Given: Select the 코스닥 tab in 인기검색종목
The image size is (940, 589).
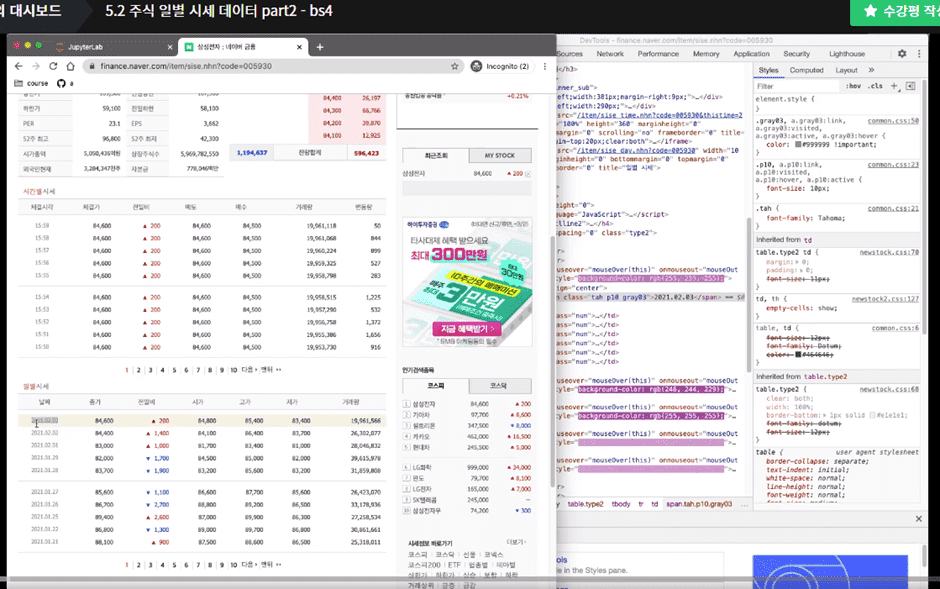Looking at the screenshot, I should point(500,385).
